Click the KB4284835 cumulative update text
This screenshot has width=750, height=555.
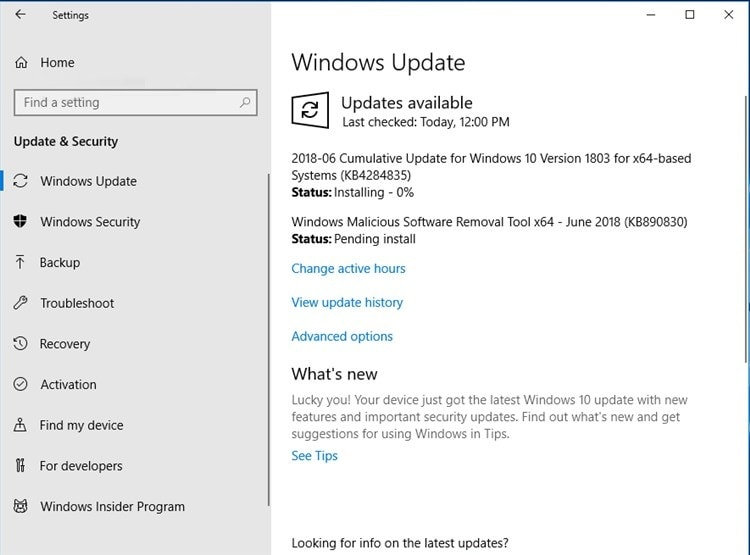click(491, 166)
